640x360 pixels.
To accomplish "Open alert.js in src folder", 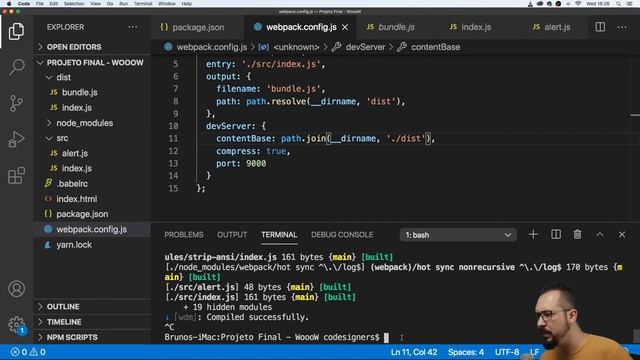I will pos(92,153).
